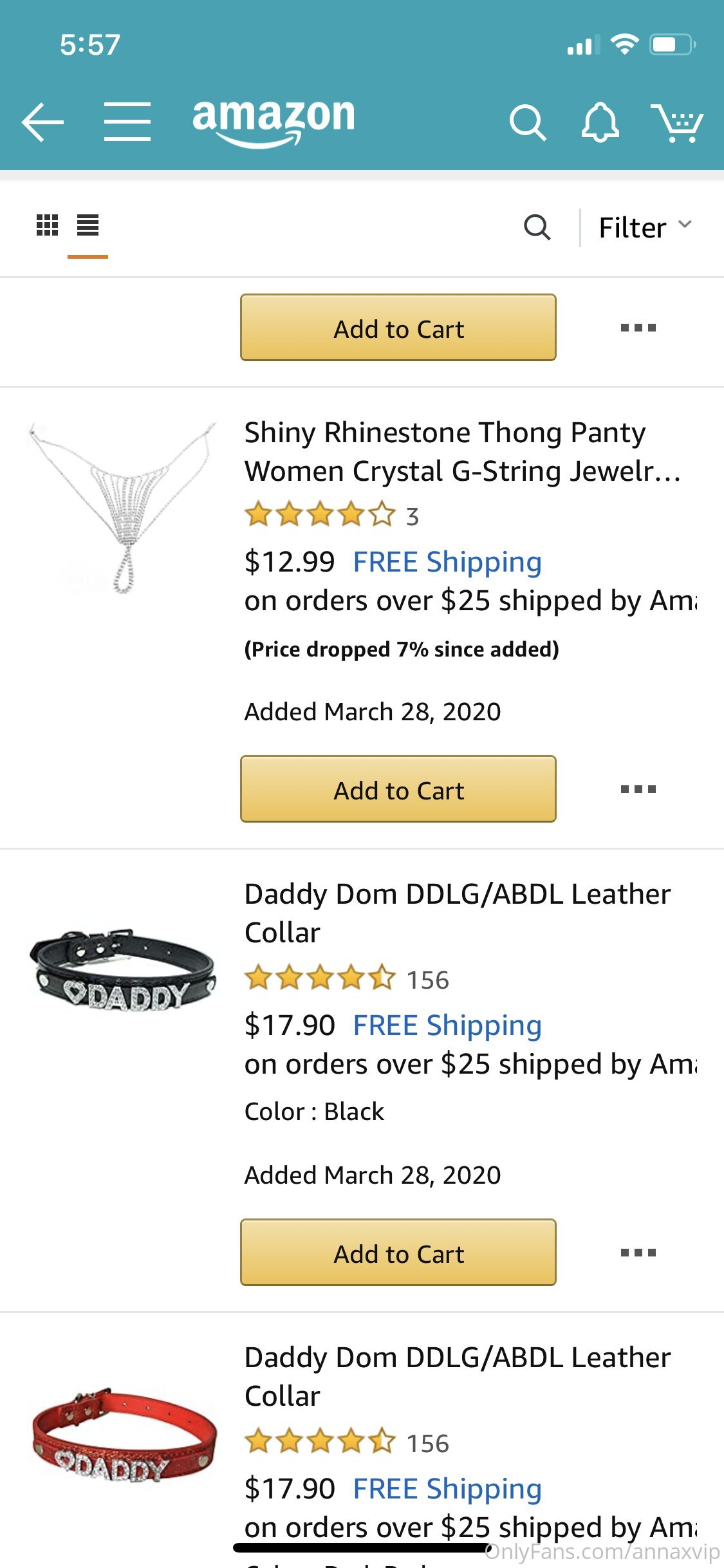Expand the Filter dropdown

tap(645, 227)
